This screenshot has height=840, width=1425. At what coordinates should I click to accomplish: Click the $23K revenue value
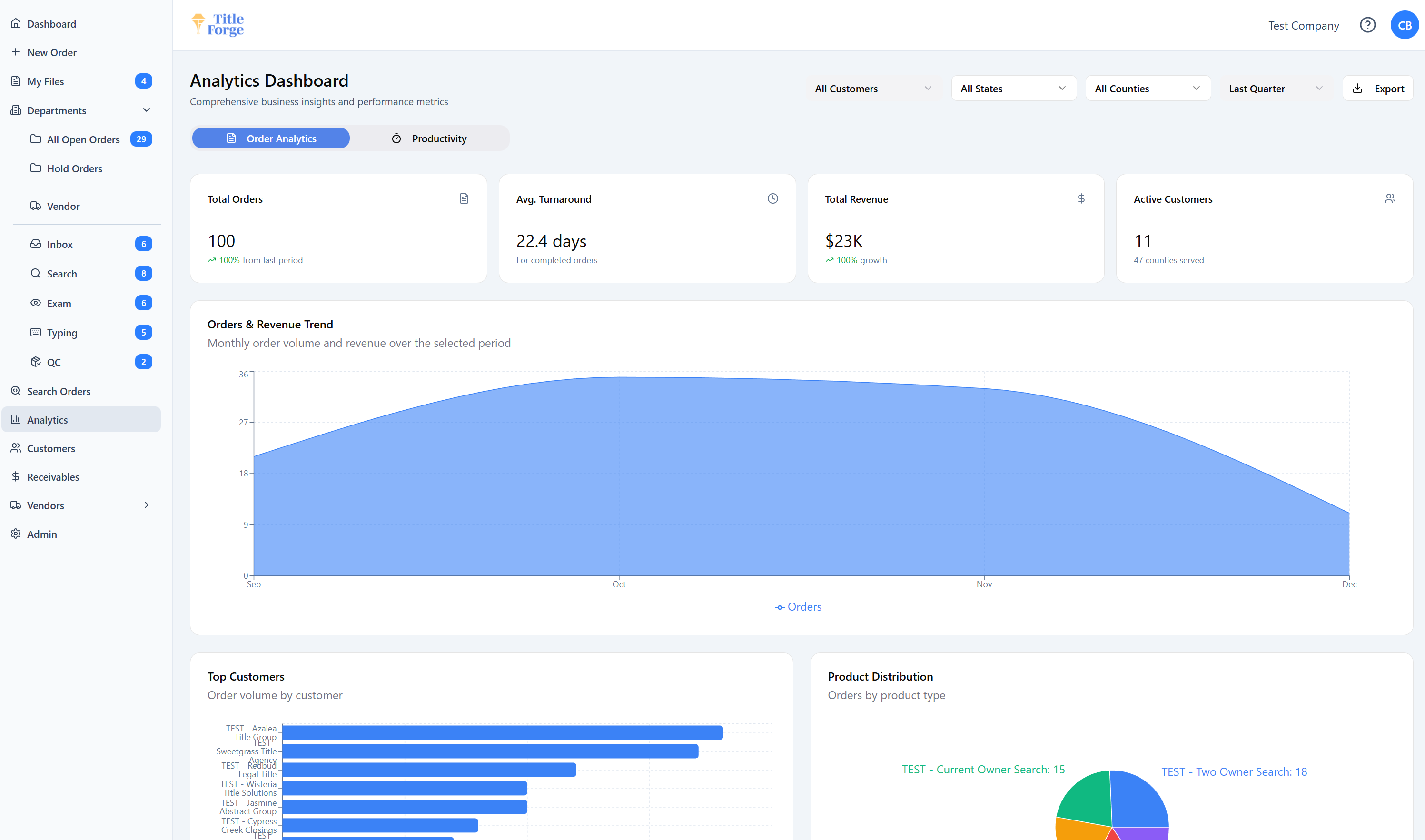tap(843, 240)
